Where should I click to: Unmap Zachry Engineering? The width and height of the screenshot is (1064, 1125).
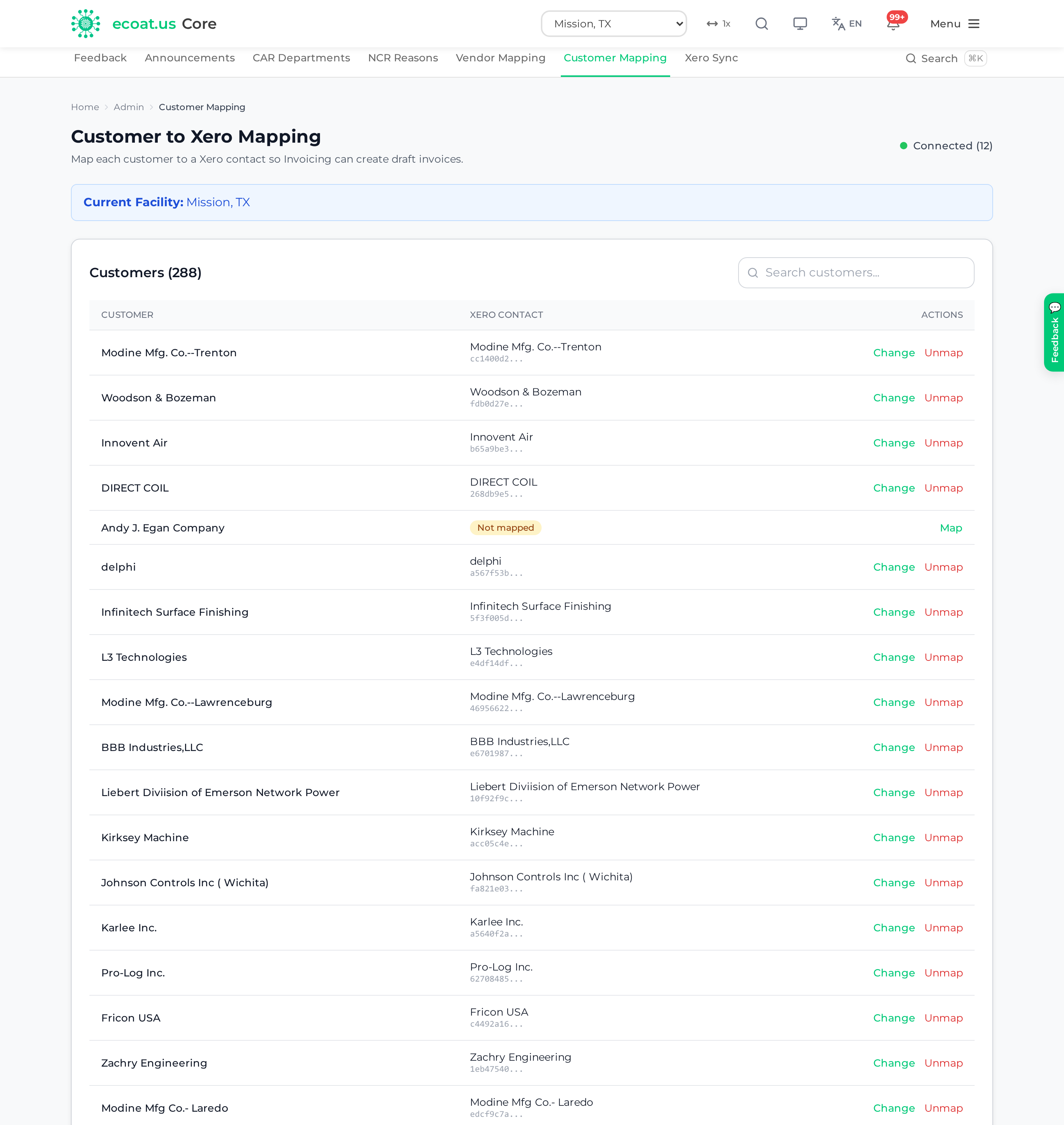pyautogui.click(x=943, y=1064)
